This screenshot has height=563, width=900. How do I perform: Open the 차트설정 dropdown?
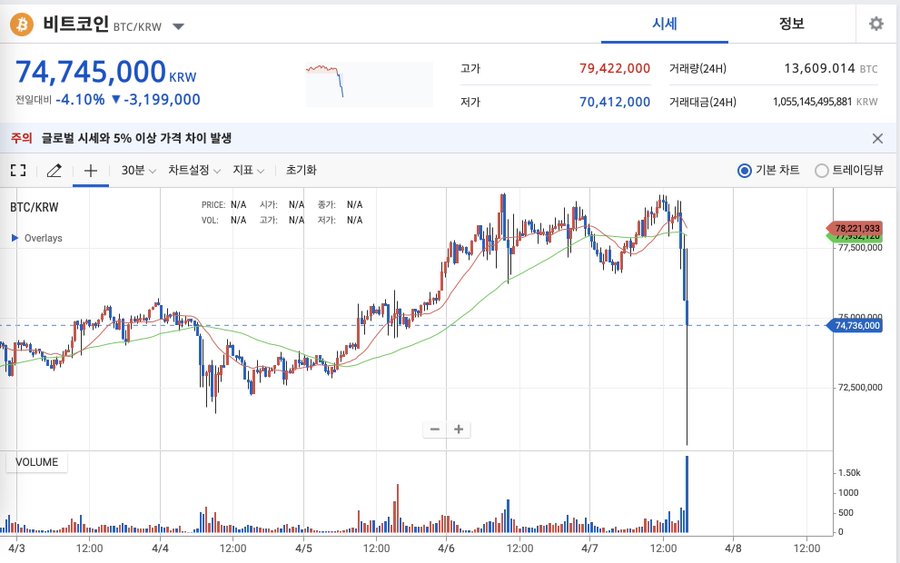pyautogui.click(x=194, y=170)
